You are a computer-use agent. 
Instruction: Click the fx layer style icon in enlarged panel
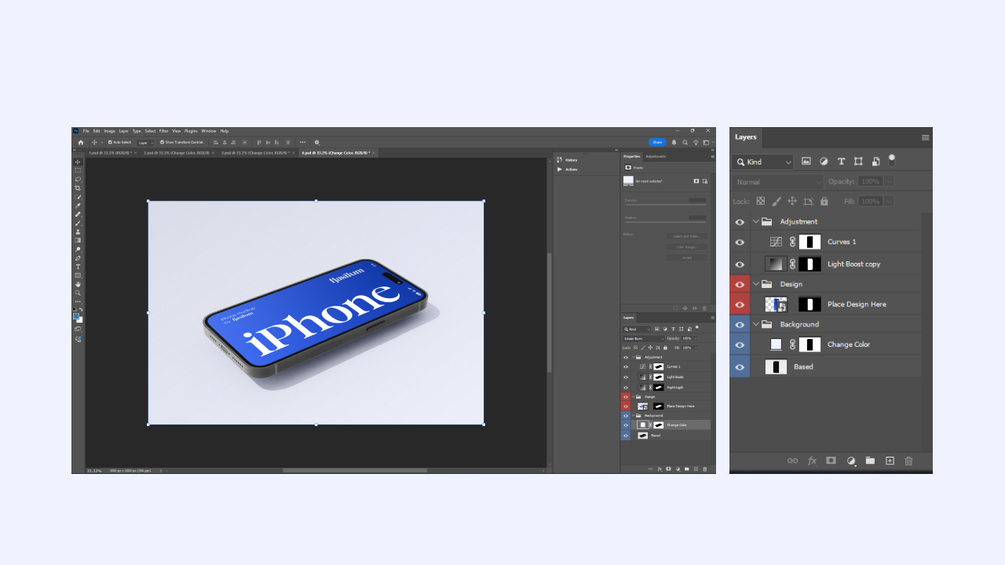812,461
